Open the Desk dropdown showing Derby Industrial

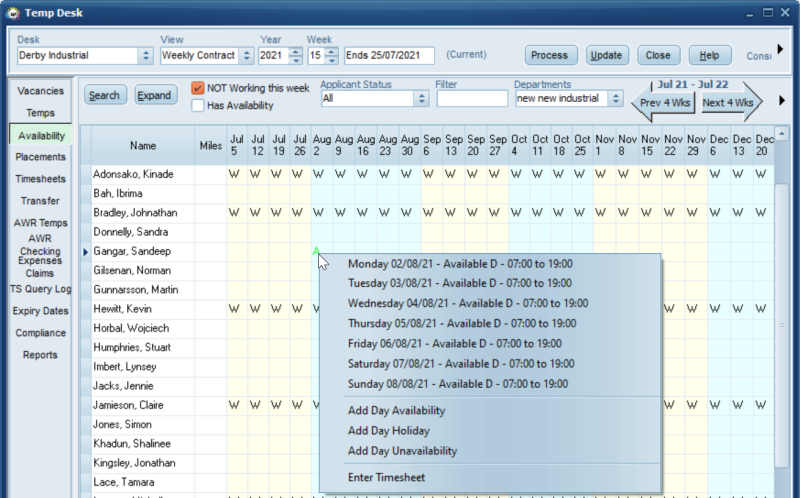click(146, 55)
